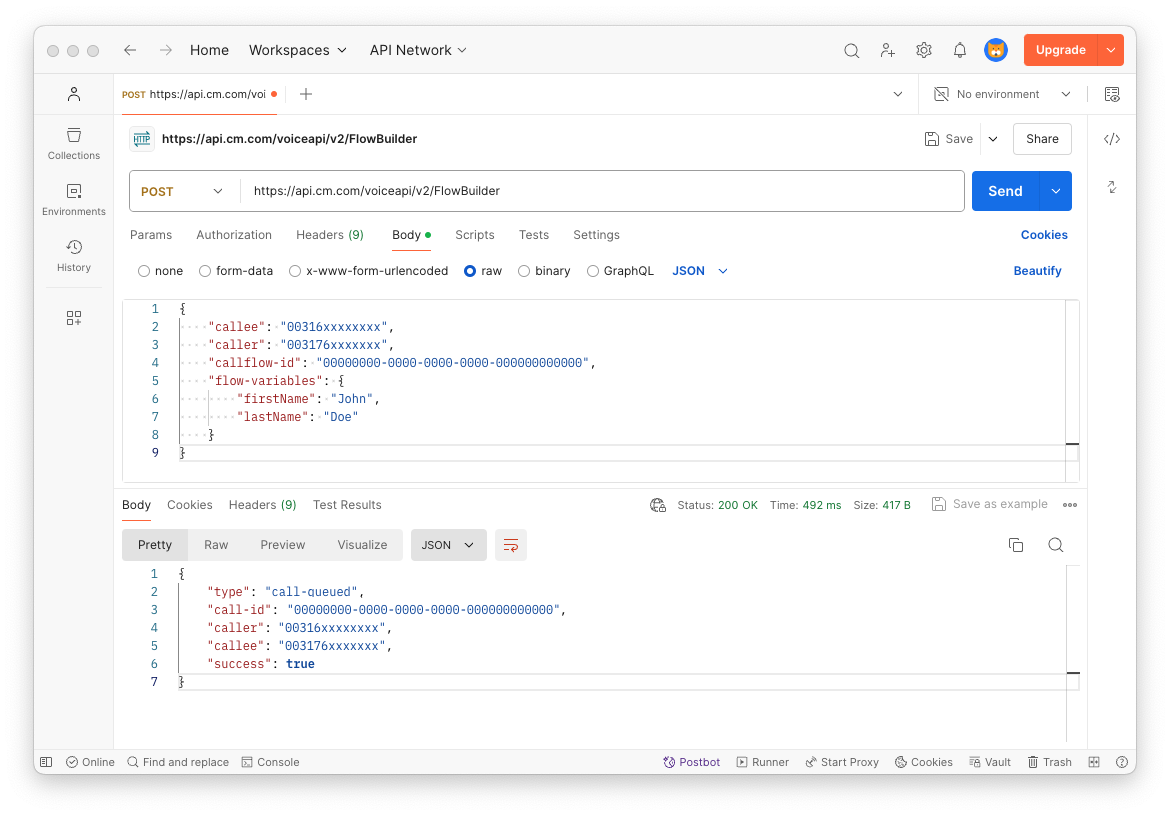
Task: Click the Upgrade button
Action: click(1060, 50)
